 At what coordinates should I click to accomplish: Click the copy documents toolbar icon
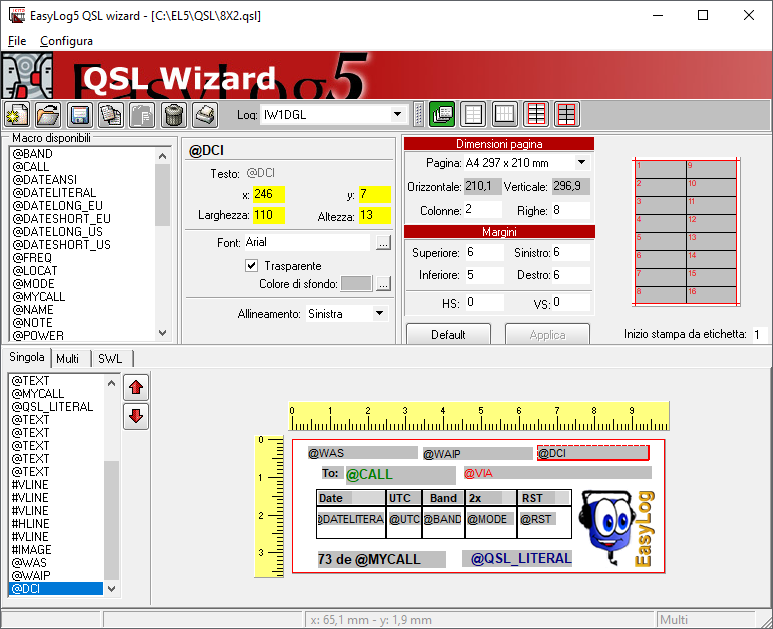111,114
